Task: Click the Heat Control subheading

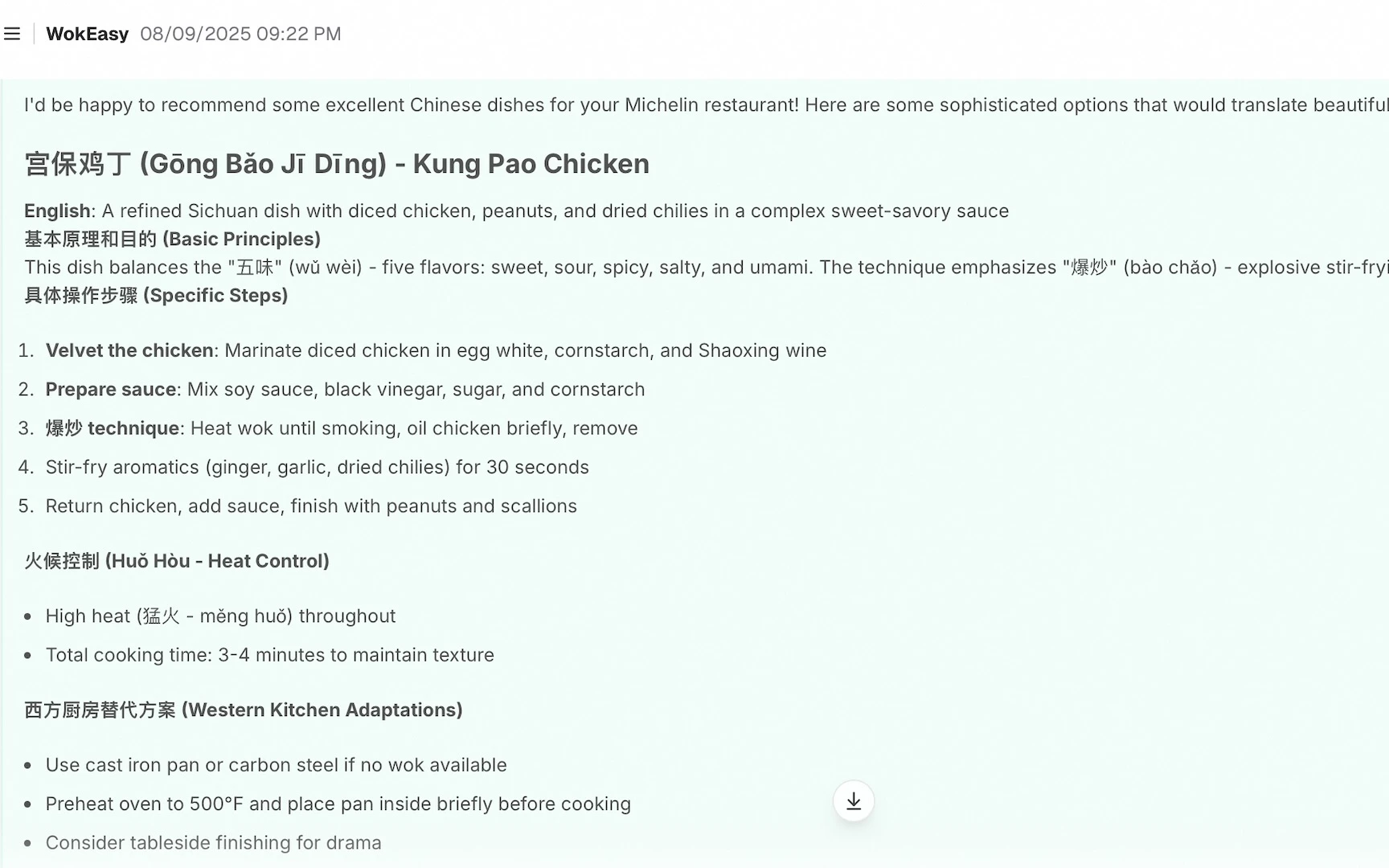Action: 177,561
